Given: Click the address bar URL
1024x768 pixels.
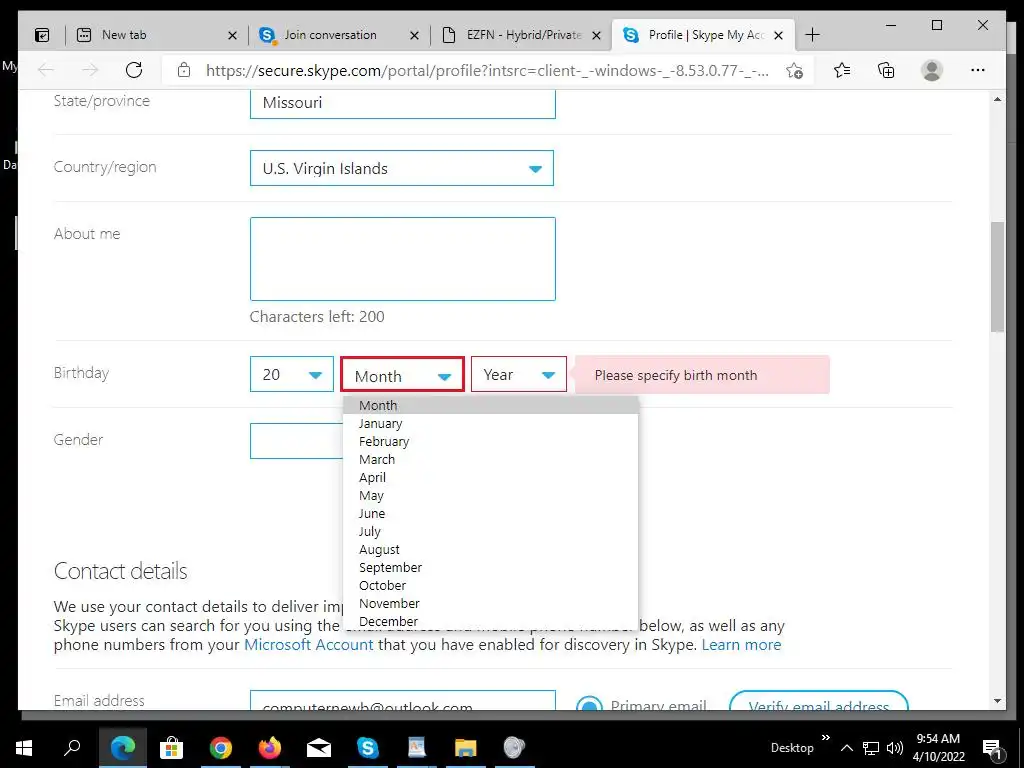Looking at the screenshot, I should pos(487,71).
